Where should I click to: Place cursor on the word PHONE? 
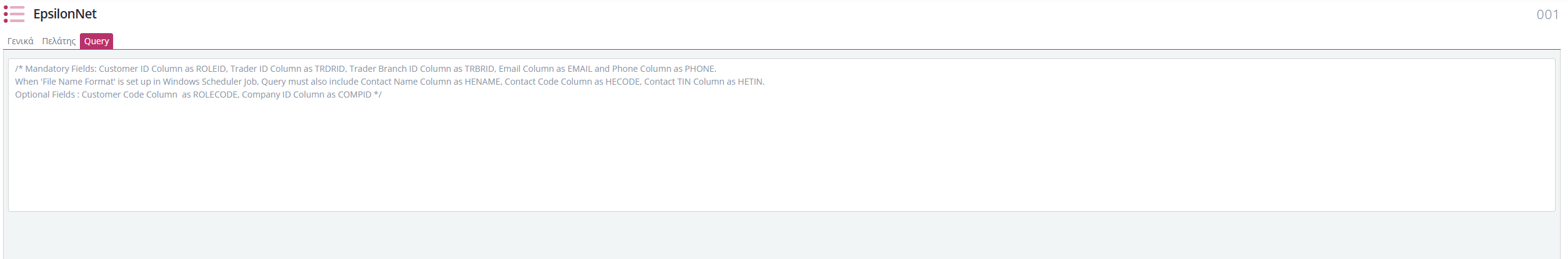click(700, 69)
